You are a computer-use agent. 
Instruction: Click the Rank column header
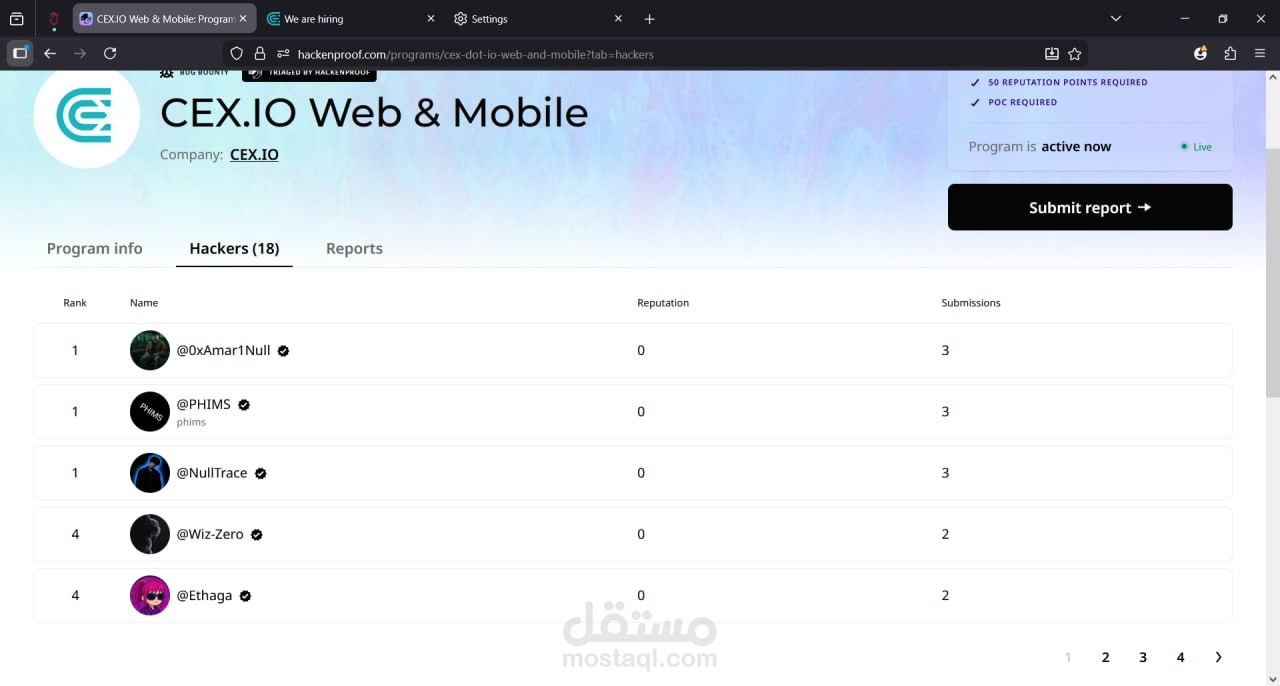pos(75,302)
